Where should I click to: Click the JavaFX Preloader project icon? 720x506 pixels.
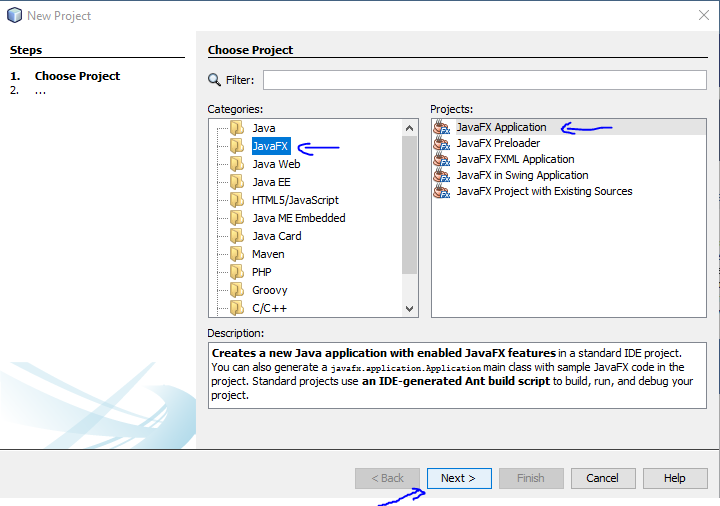(x=442, y=143)
